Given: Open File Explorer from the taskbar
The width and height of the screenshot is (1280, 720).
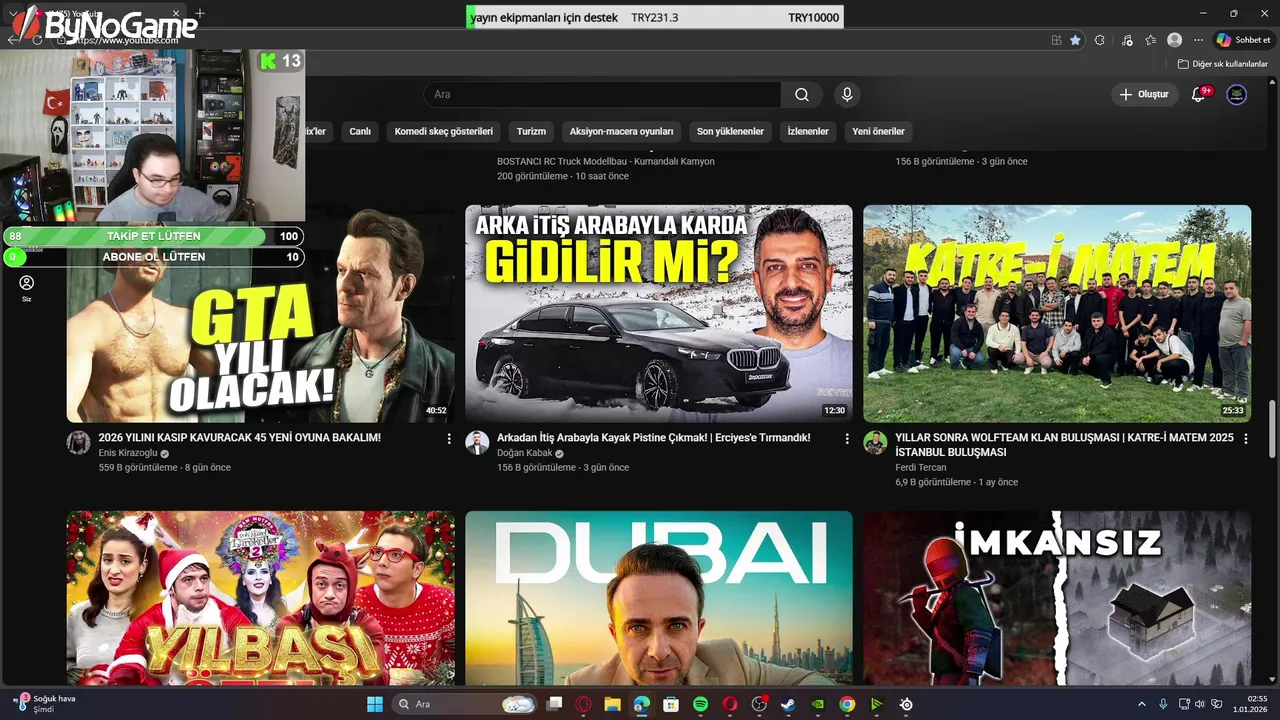Looking at the screenshot, I should (612, 704).
